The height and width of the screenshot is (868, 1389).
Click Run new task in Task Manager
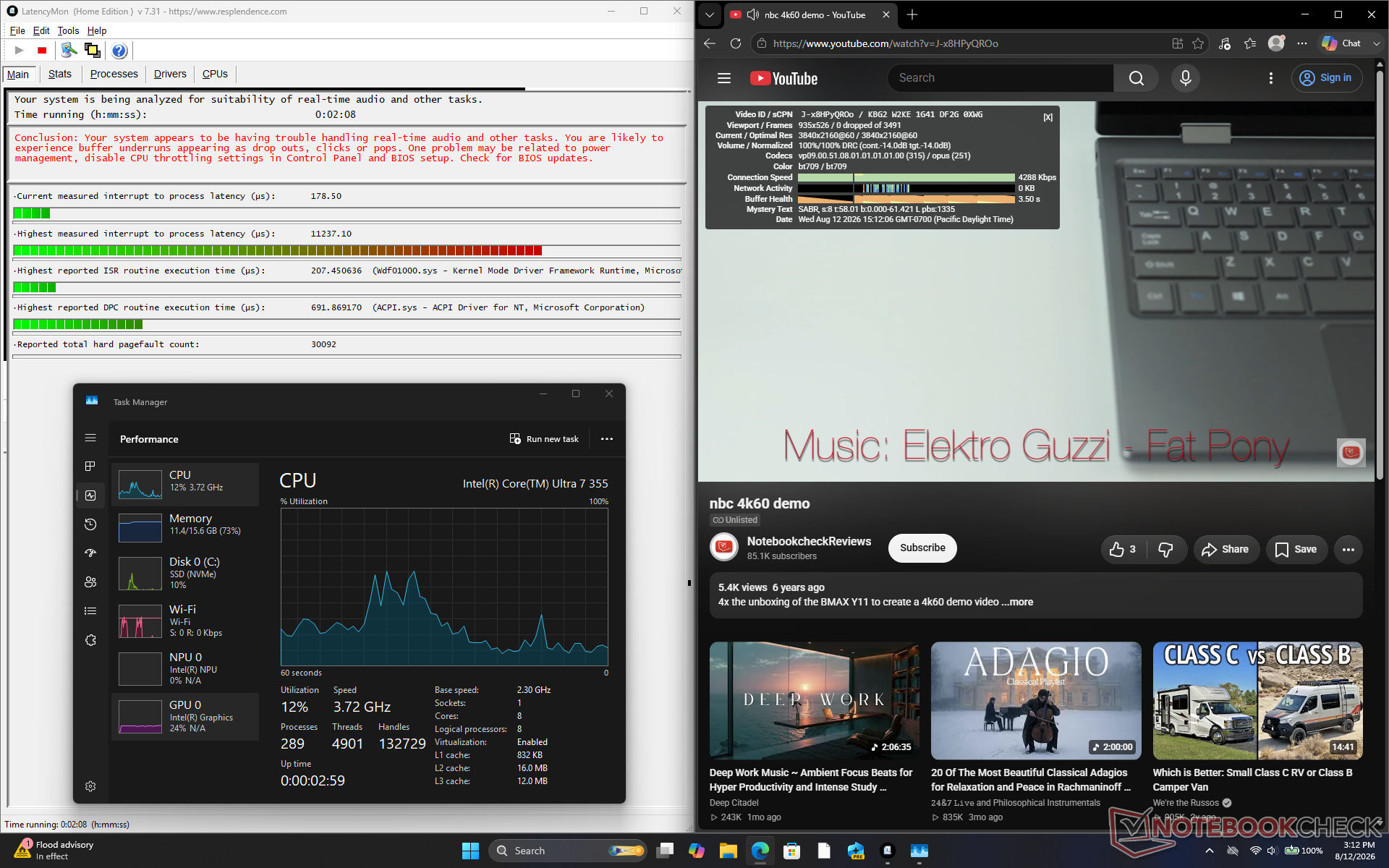point(544,439)
